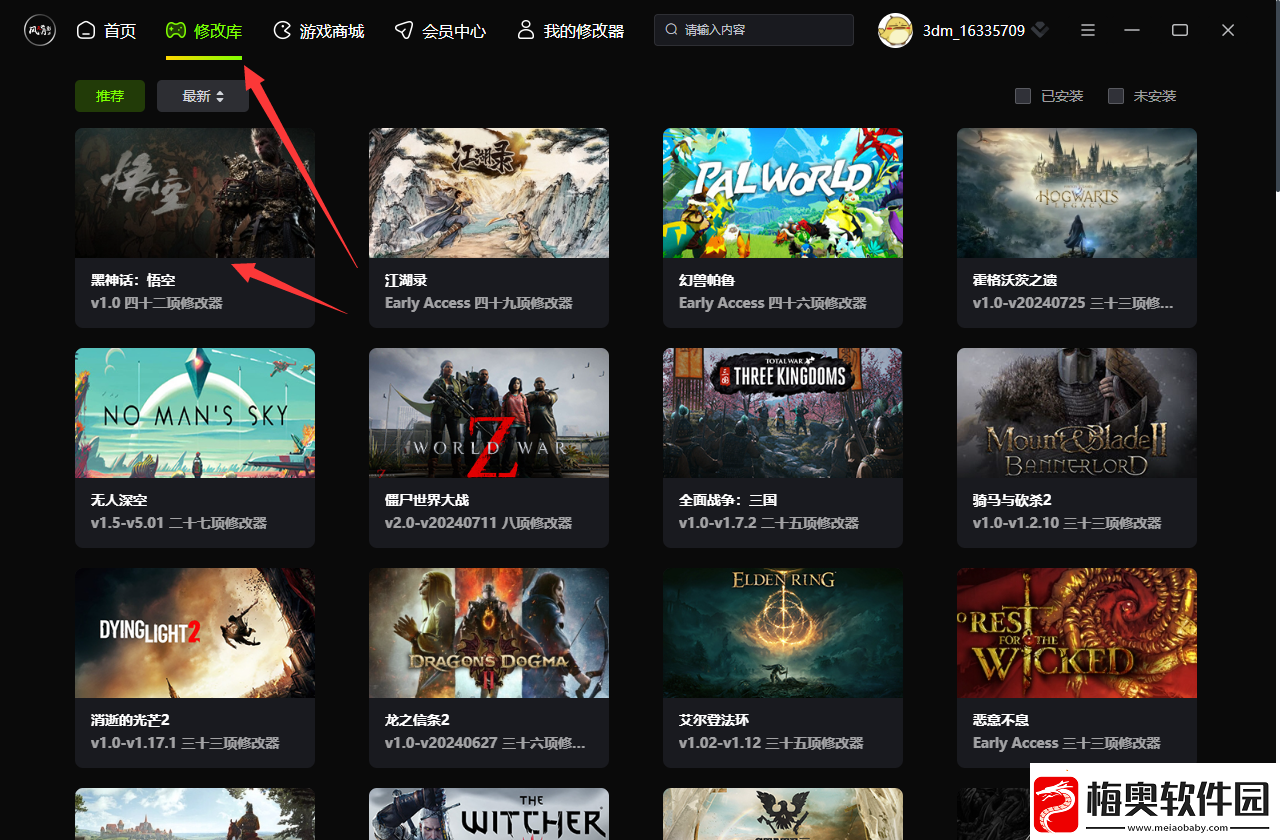Click text v1.0-v1.17.1 三十三项修改器
This screenshot has width=1280, height=840.
pyautogui.click(x=185, y=743)
